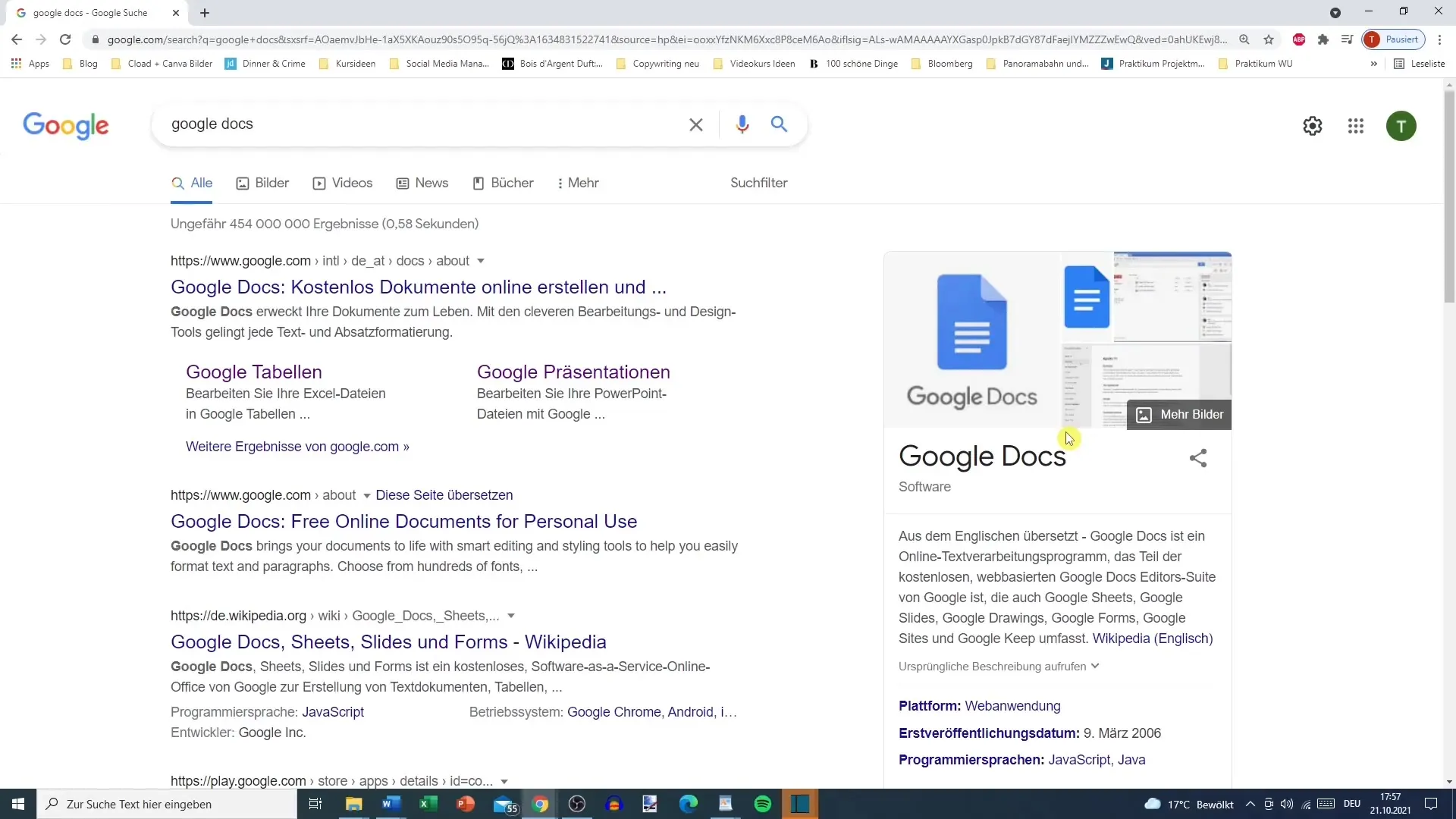Click the large Google Docs logo thumbnail

pyautogui.click(x=972, y=340)
